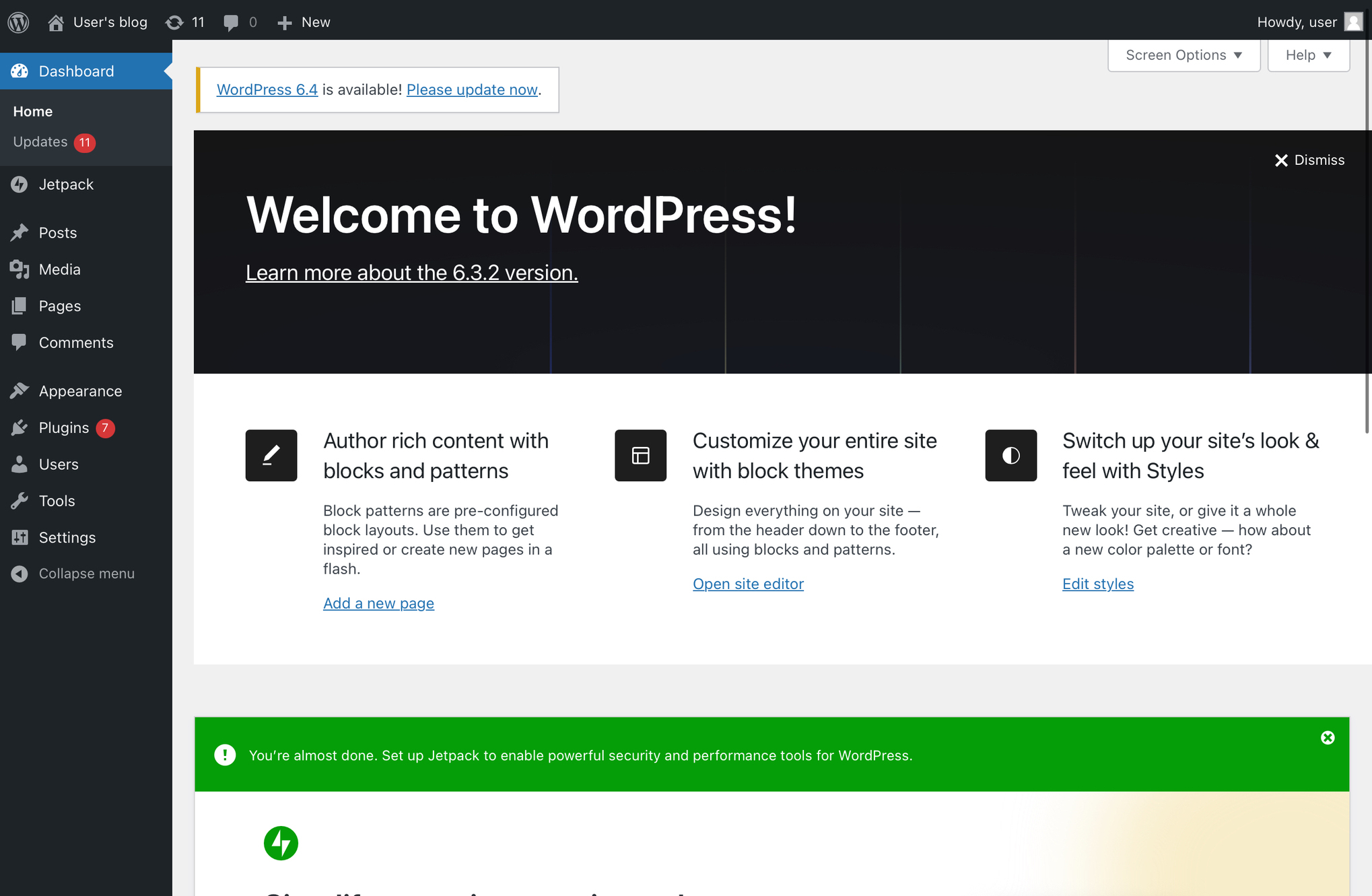Open the updates icon in admin bar

[174, 22]
